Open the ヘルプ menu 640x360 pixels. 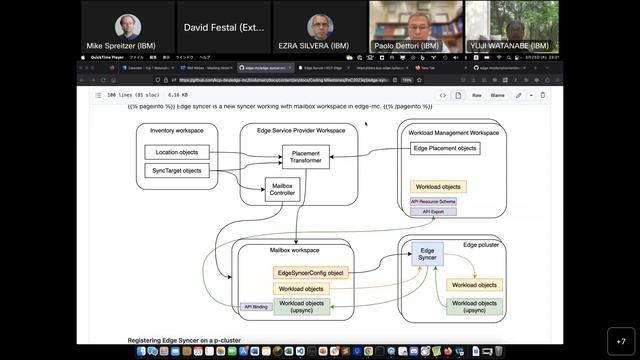pos(205,58)
